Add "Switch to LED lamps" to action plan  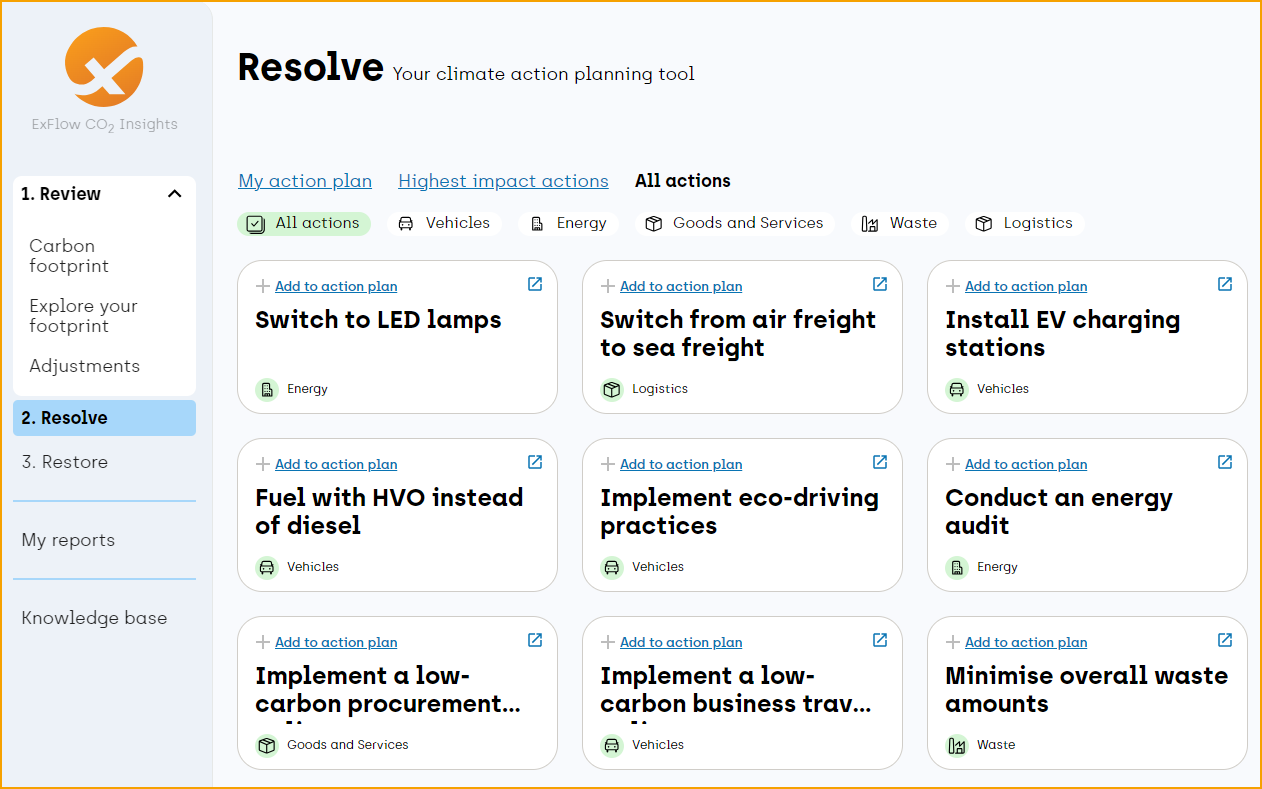coord(335,286)
